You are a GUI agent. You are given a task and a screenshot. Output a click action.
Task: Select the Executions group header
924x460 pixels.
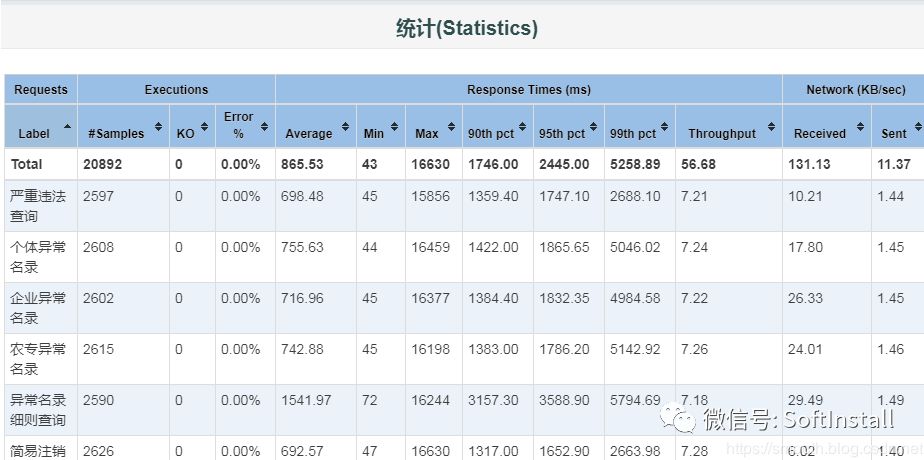click(176, 90)
